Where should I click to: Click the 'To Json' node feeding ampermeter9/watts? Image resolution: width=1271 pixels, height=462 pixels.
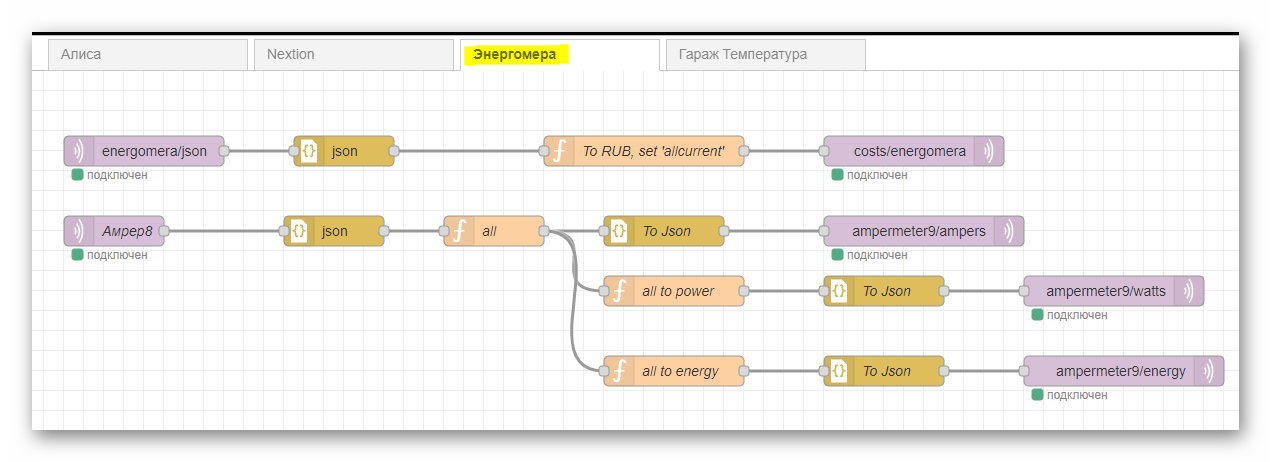click(885, 291)
